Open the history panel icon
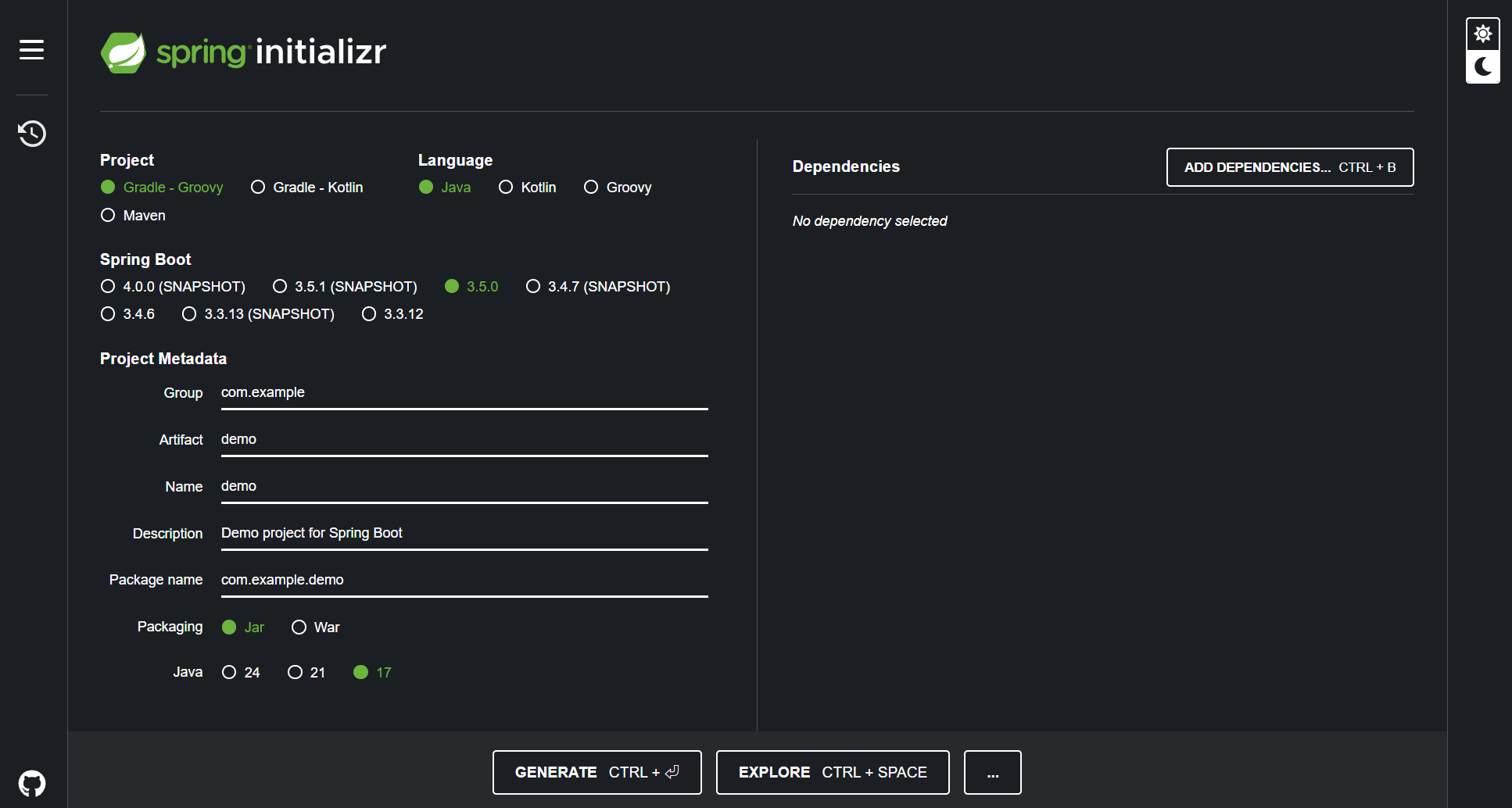This screenshot has width=1512, height=808. point(32,134)
